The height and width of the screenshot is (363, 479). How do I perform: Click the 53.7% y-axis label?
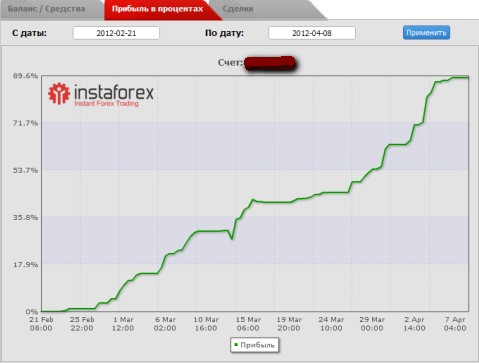25,170
